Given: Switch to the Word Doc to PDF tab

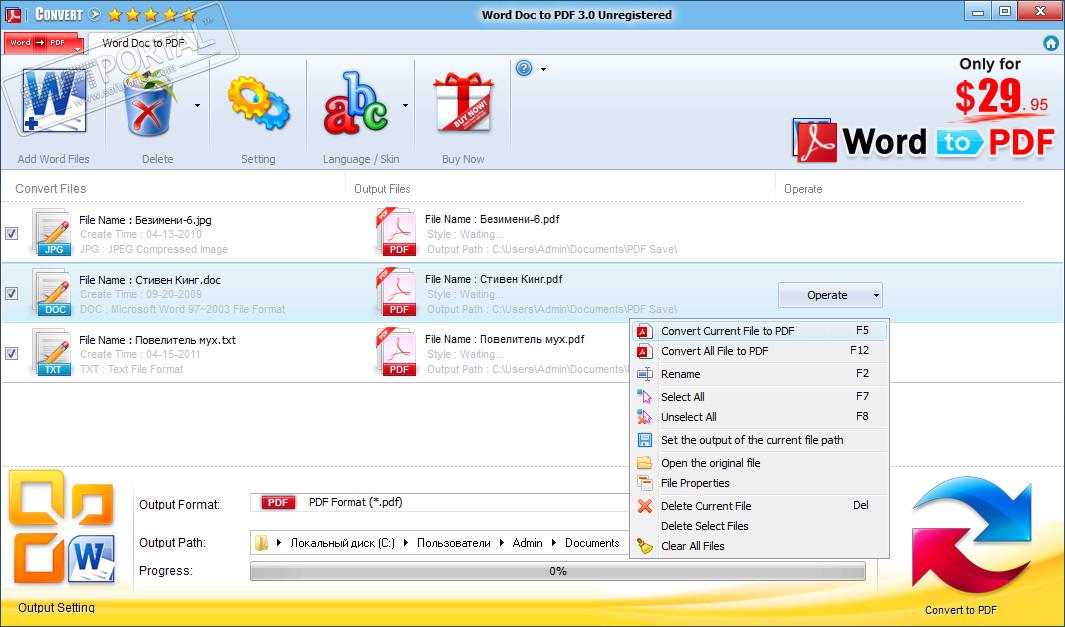Looking at the screenshot, I should click(x=143, y=43).
